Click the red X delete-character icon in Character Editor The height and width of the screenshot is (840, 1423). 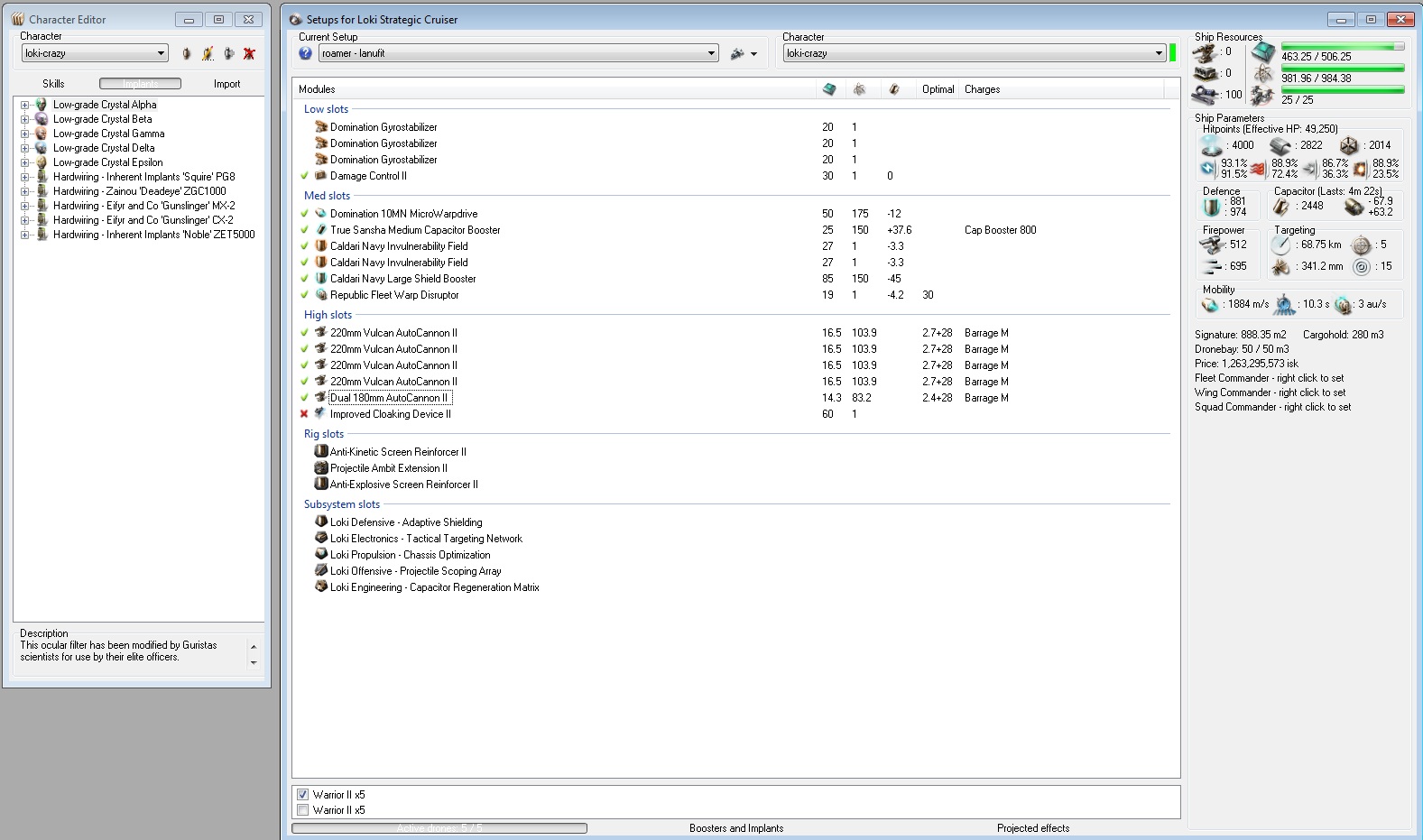click(249, 54)
